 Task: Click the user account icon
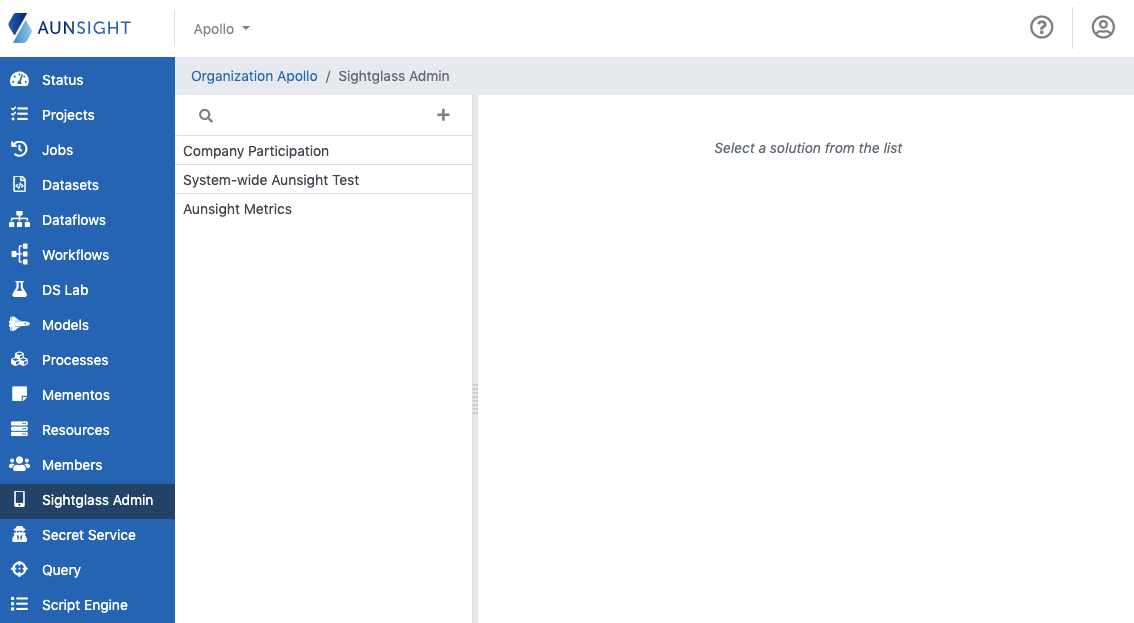[1102, 27]
